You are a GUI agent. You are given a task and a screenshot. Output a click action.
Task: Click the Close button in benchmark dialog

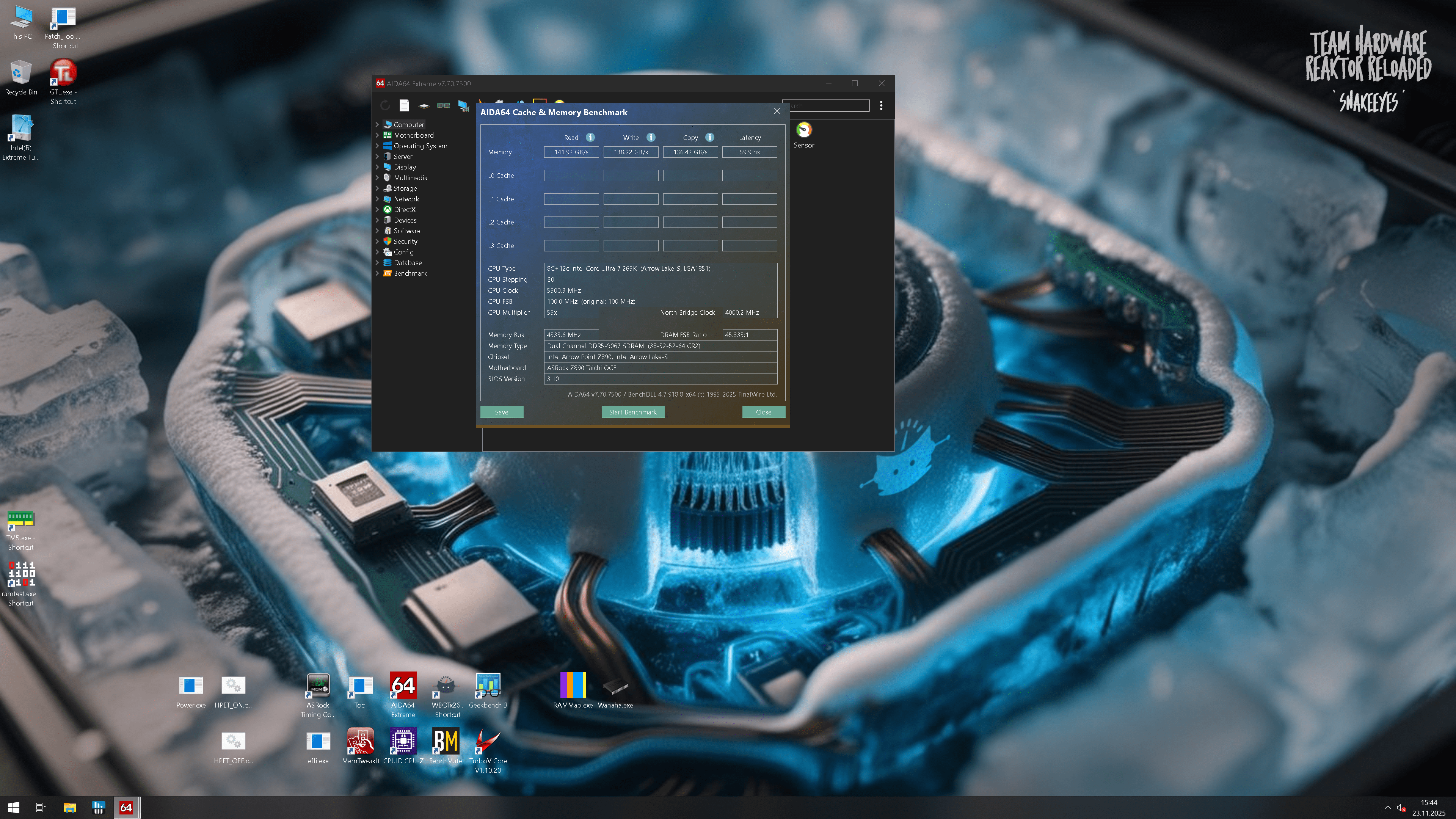[x=763, y=412]
